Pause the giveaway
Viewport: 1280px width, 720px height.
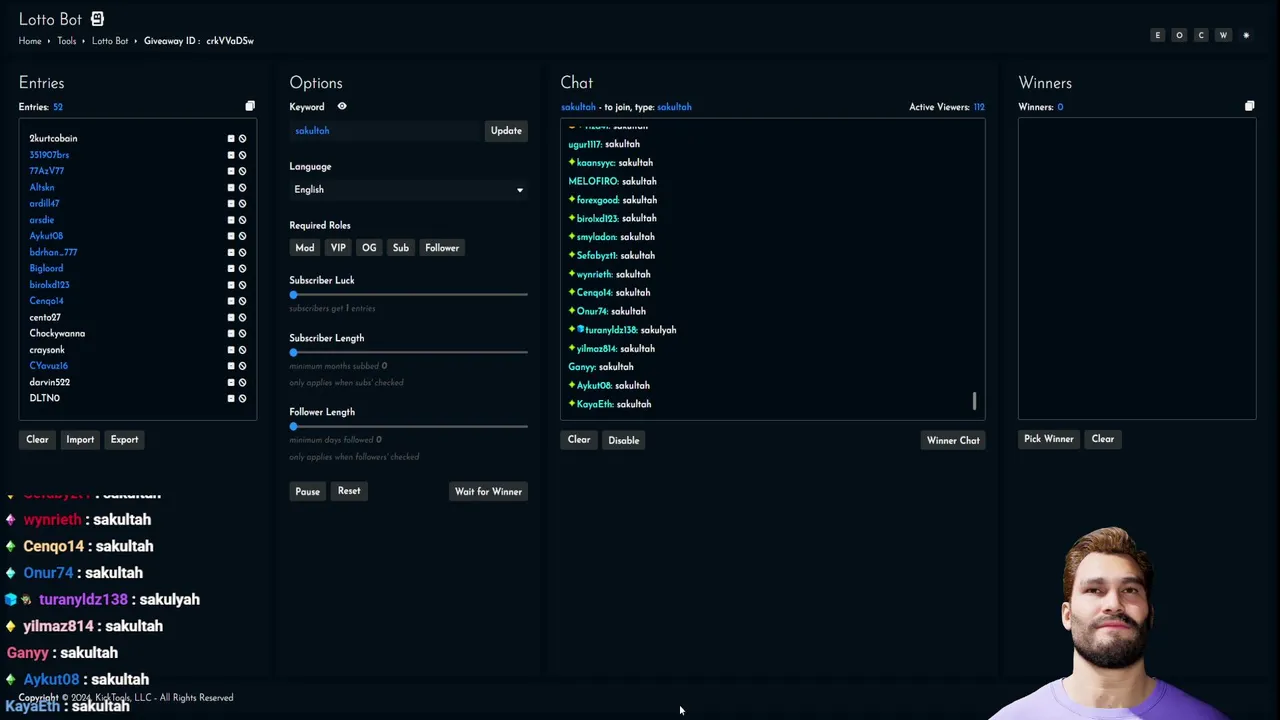[307, 492]
